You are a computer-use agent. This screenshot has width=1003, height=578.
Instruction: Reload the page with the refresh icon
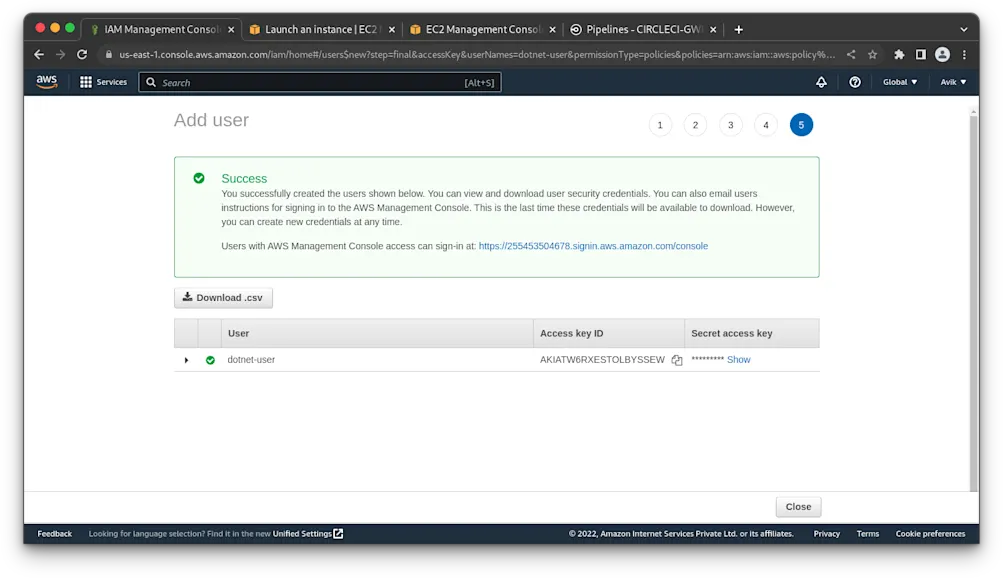(82, 54)
